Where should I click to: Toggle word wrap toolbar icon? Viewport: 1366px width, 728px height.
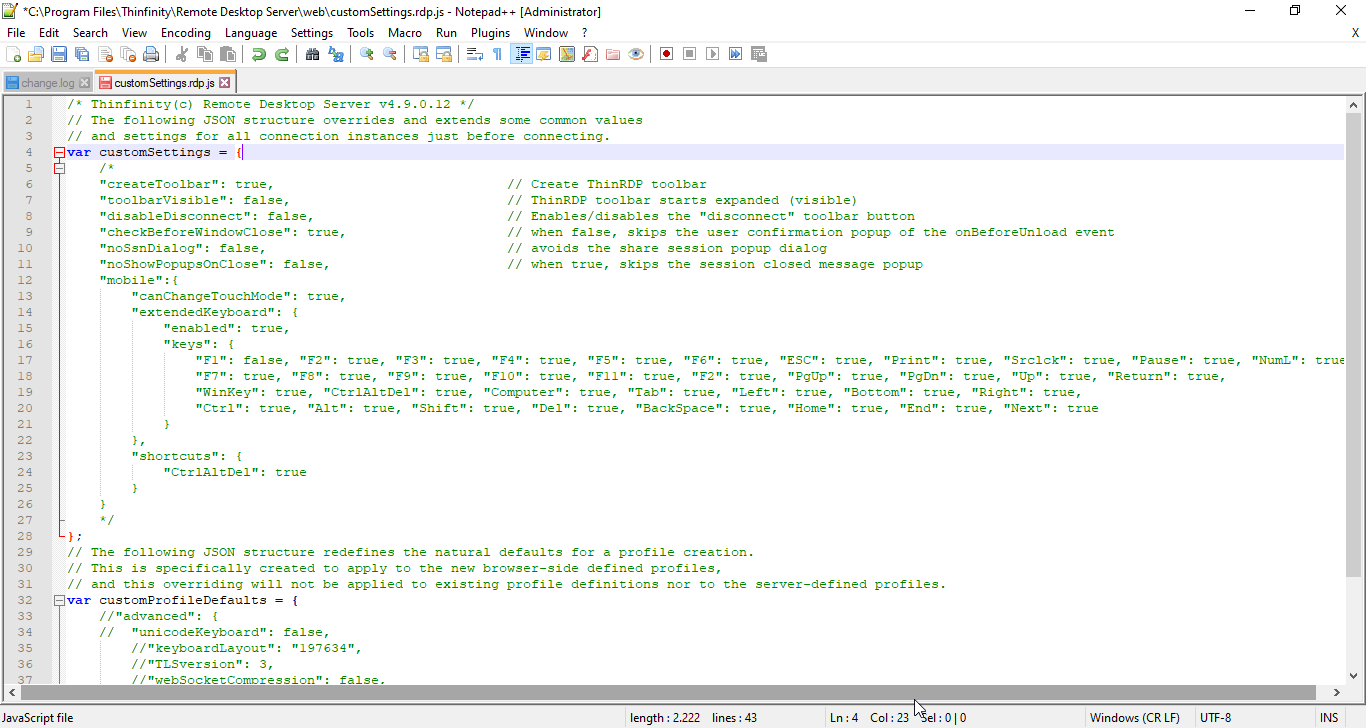pyautogui.click(x=475, y=54)
